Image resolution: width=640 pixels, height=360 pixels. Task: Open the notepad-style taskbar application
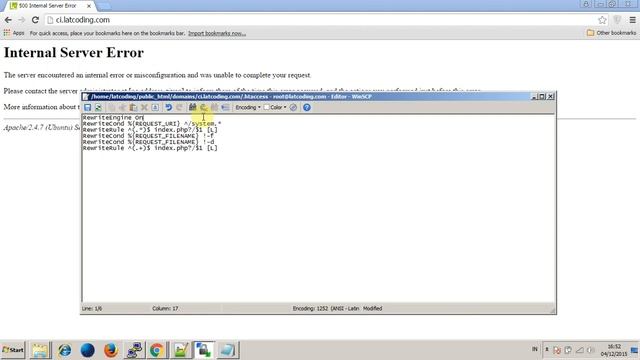click(227, 350)
